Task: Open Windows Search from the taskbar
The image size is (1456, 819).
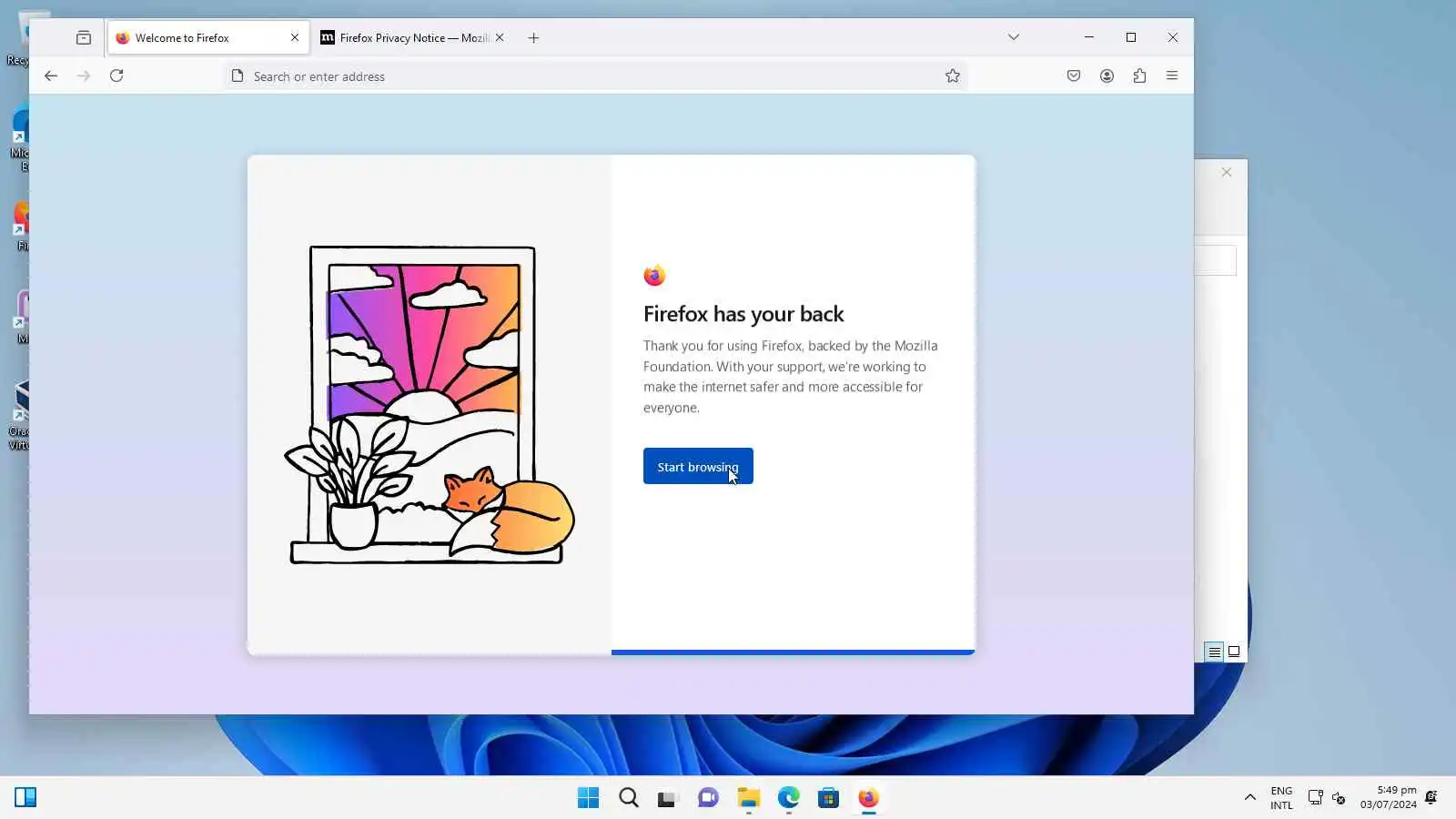Action: click(629, 798)
